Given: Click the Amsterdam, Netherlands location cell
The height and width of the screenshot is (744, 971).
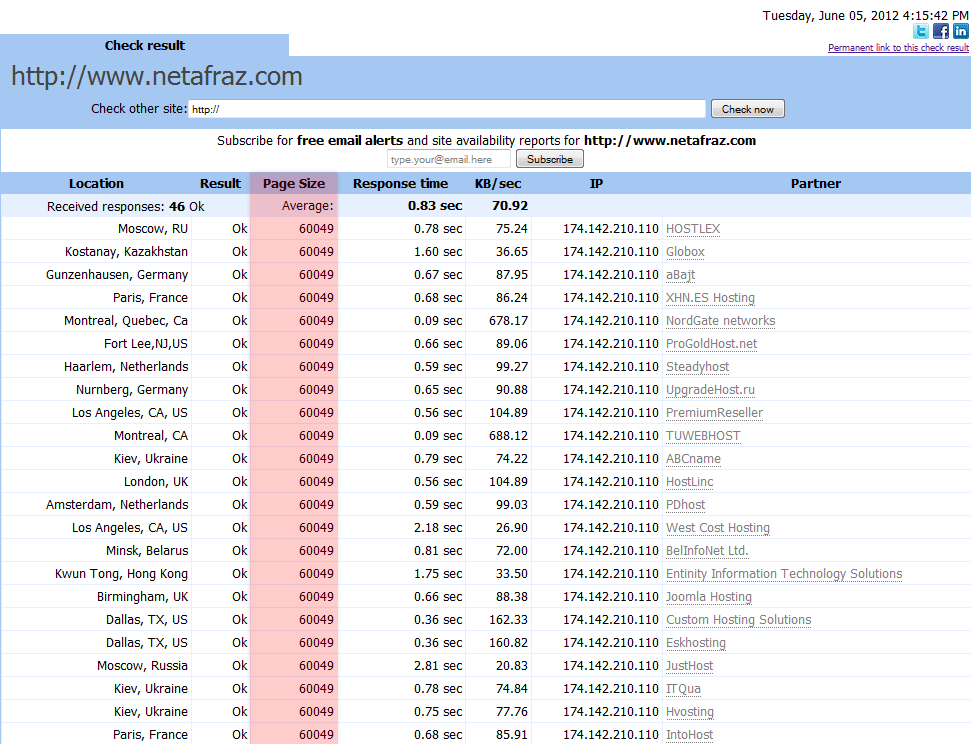Looking at the screenshot, I should (x=116, y=504).
